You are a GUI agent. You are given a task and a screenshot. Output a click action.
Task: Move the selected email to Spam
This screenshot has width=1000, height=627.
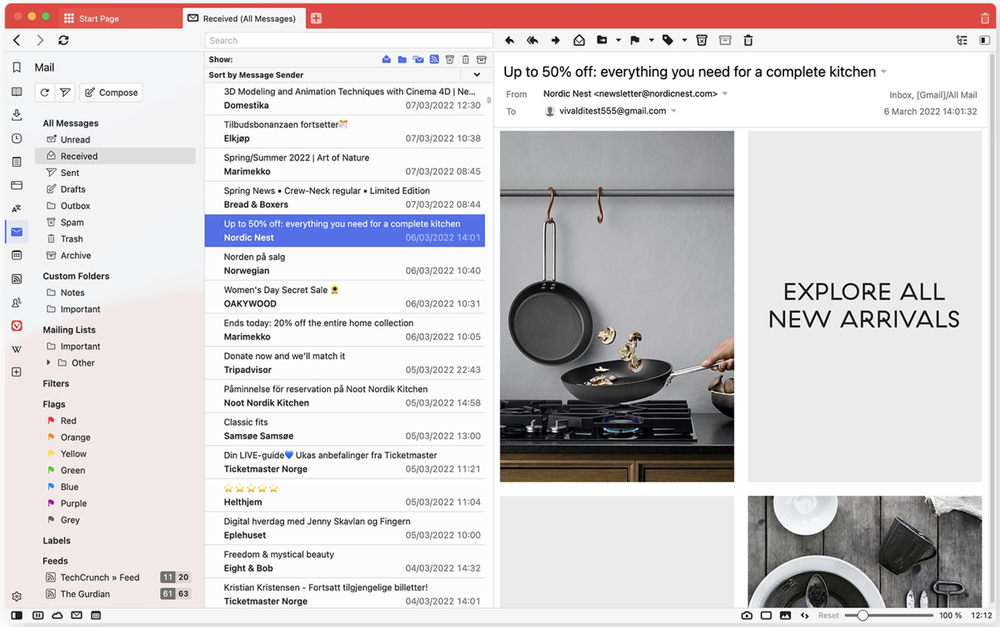tap(701, 40)
